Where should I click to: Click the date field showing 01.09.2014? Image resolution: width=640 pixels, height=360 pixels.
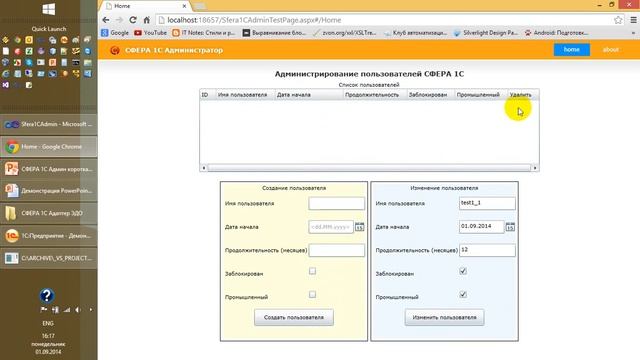pos(482,227)
